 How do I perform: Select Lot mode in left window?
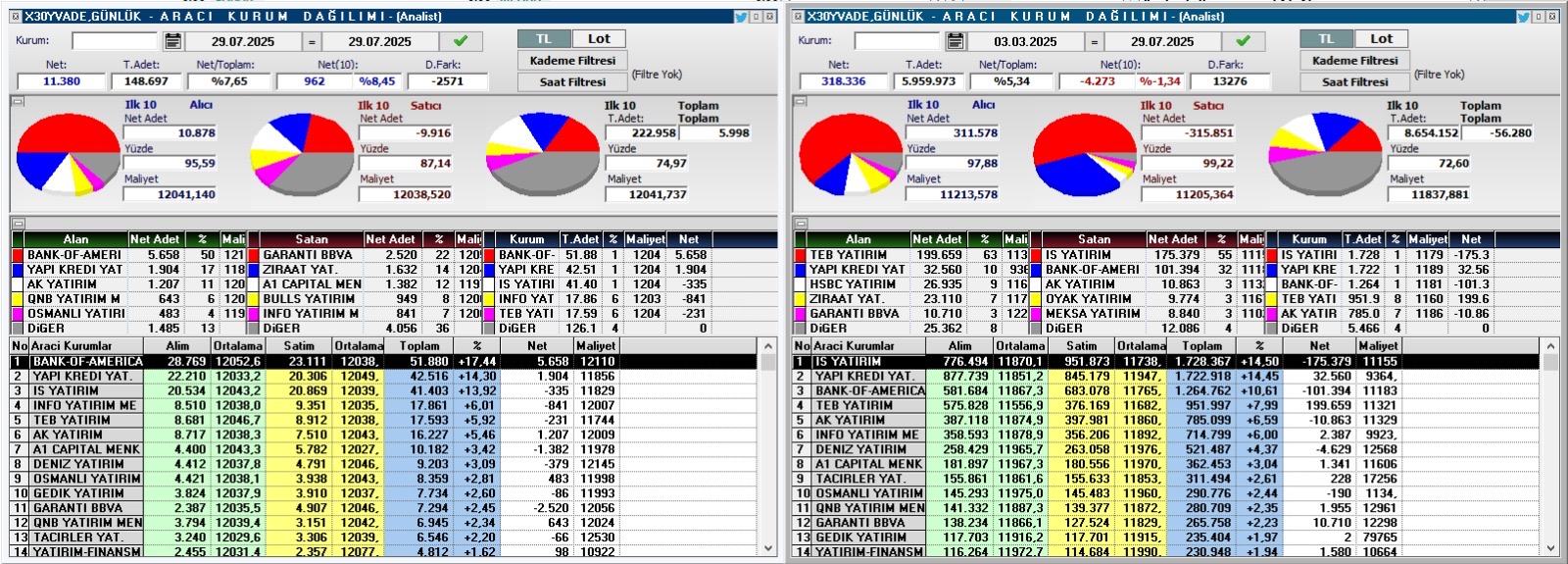pos(599,39)
